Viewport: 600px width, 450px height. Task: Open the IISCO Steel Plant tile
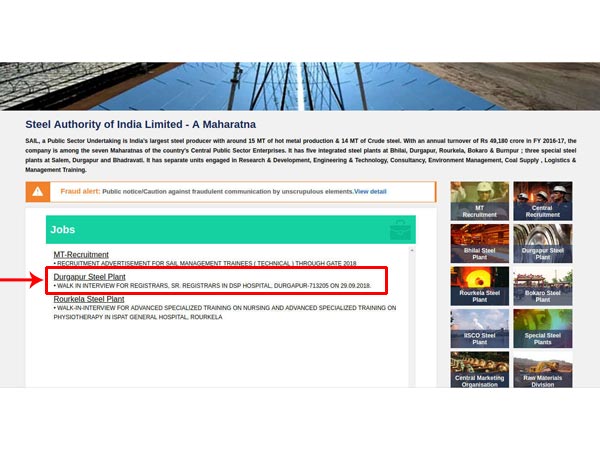tap(479, 328)
